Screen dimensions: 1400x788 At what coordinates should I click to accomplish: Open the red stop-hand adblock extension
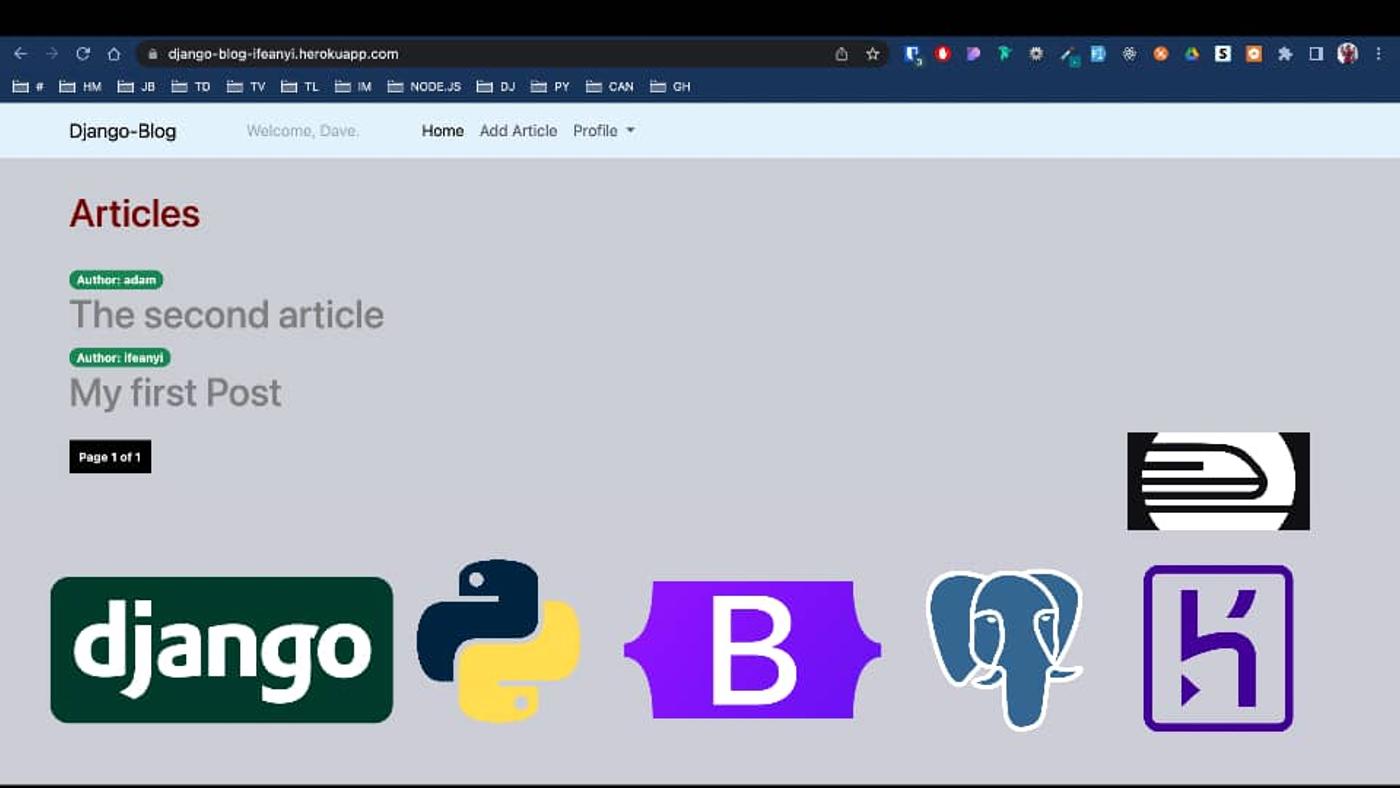point(942,54)
